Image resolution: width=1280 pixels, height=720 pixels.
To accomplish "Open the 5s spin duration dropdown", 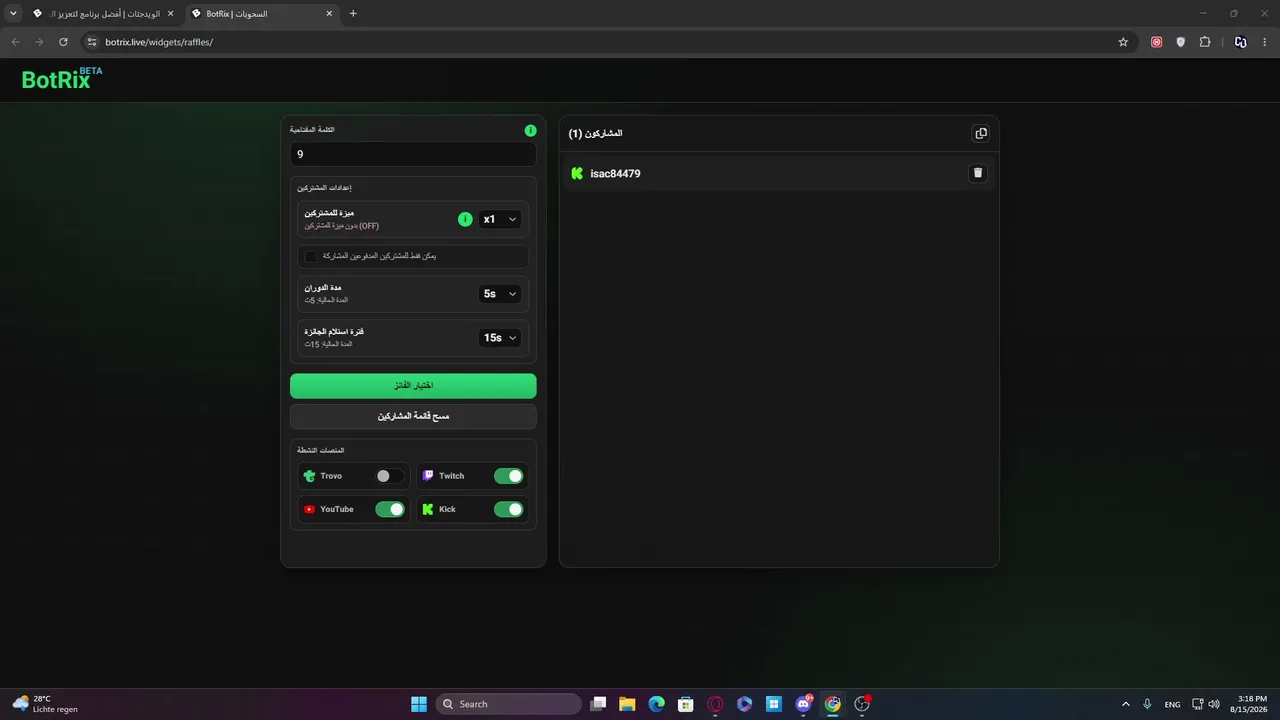I will coord(500,294).
